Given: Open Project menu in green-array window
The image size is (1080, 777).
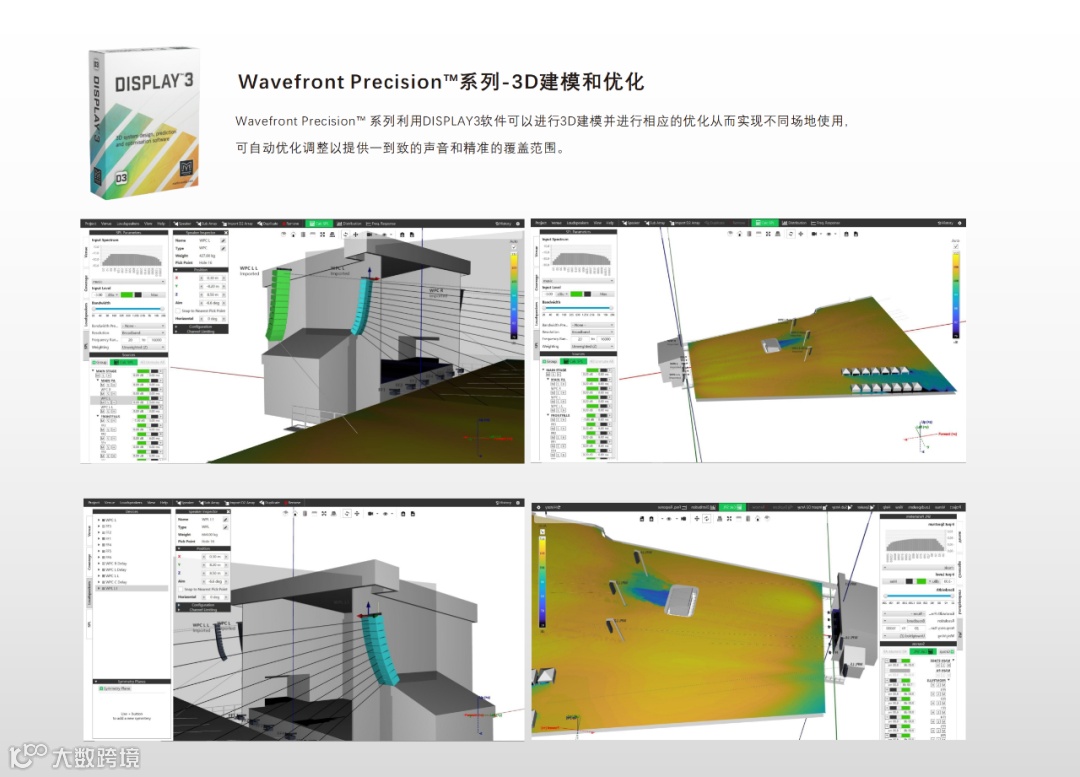Looking at the screenshot, I should (x=90, y=224).
